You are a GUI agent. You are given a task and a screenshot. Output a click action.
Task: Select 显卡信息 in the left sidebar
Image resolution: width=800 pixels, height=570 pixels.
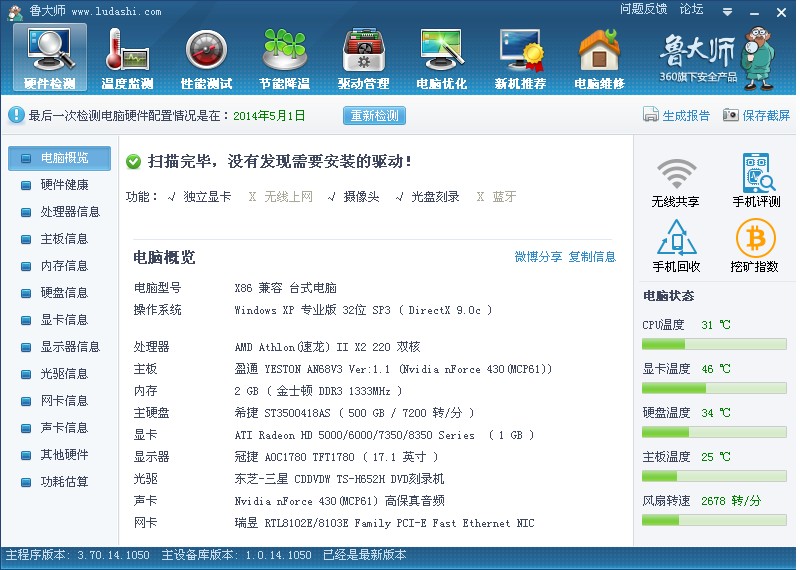click(64, 320)
